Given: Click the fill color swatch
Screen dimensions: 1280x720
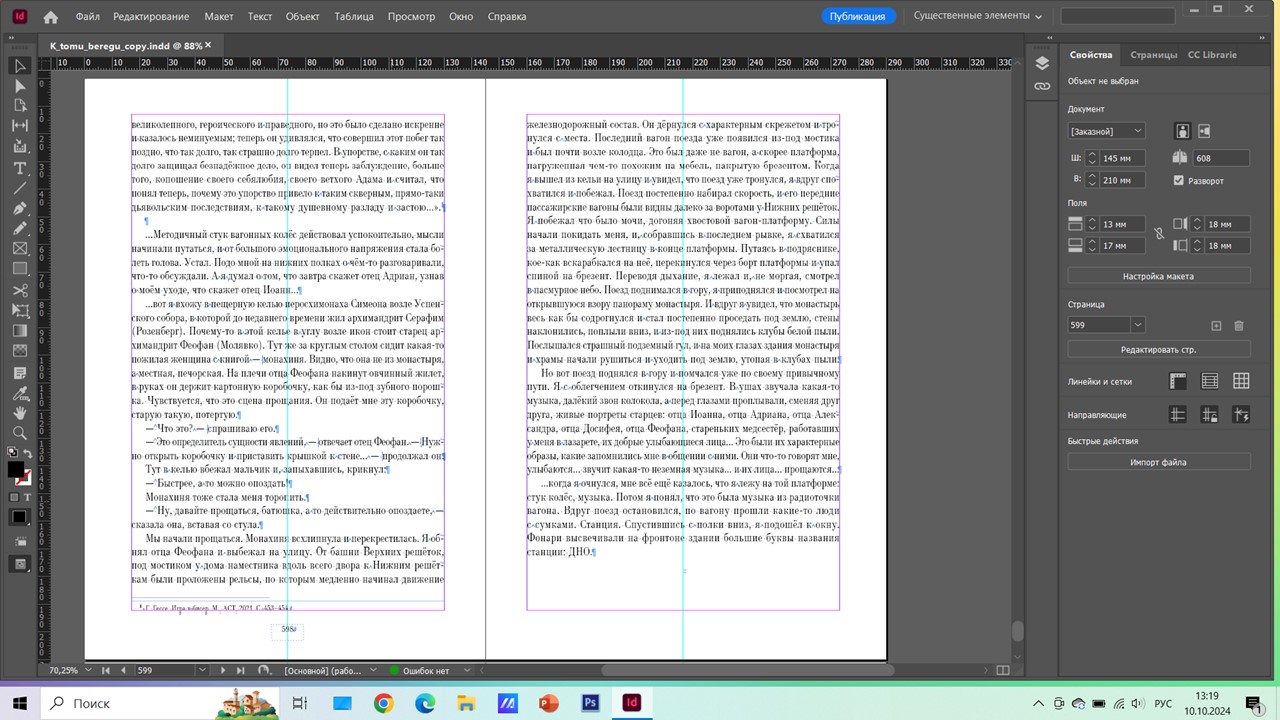Looking at the screenshot, I should 16,470.
